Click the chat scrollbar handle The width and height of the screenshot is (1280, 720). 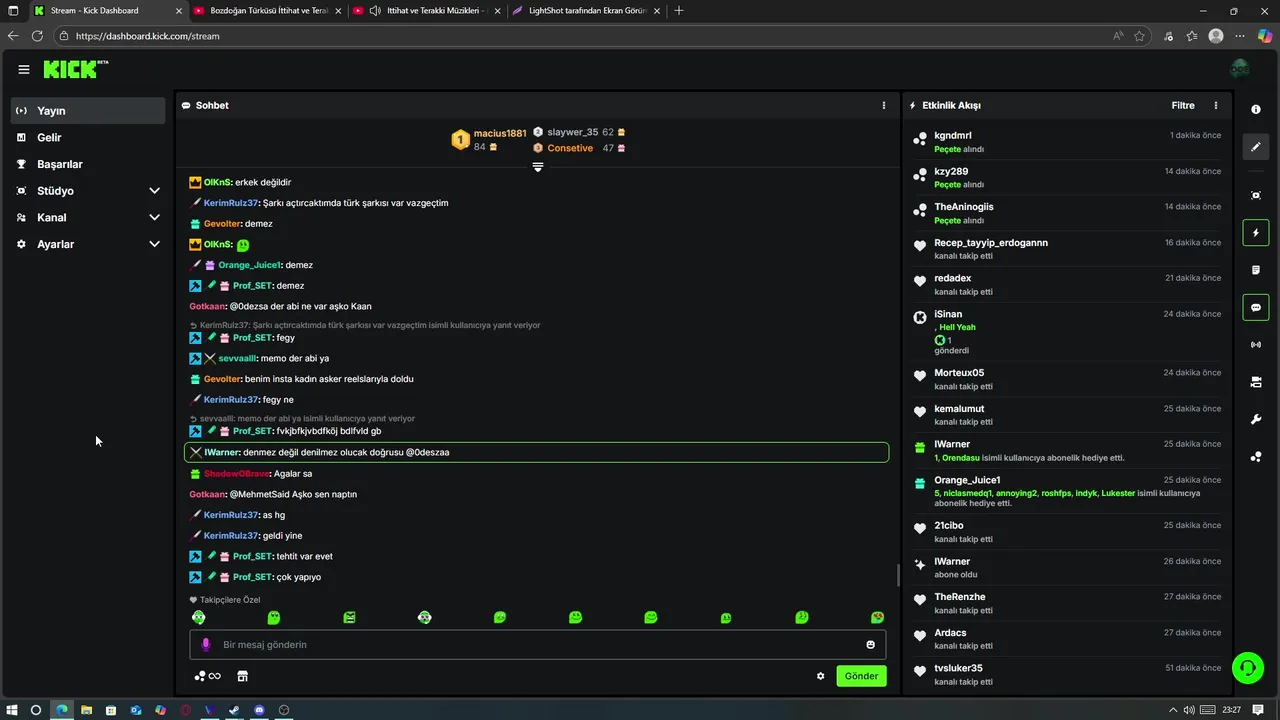897,575
